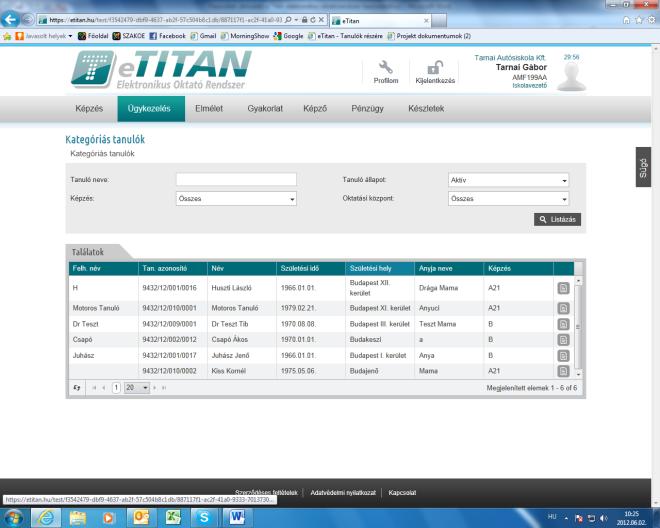Viewport: 660px width, 528px height.
Task: Click the browser address bar
Action: [165, 20]
